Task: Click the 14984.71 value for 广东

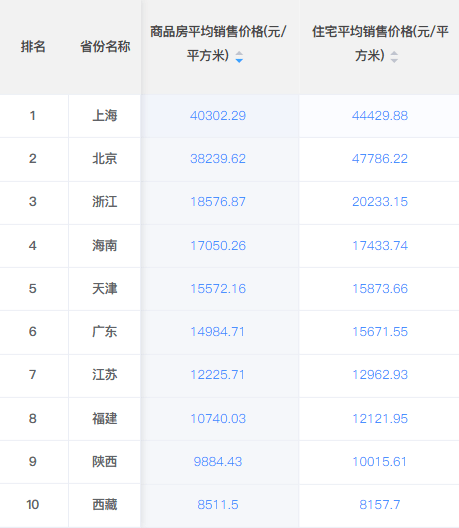Action: point(218,332)
